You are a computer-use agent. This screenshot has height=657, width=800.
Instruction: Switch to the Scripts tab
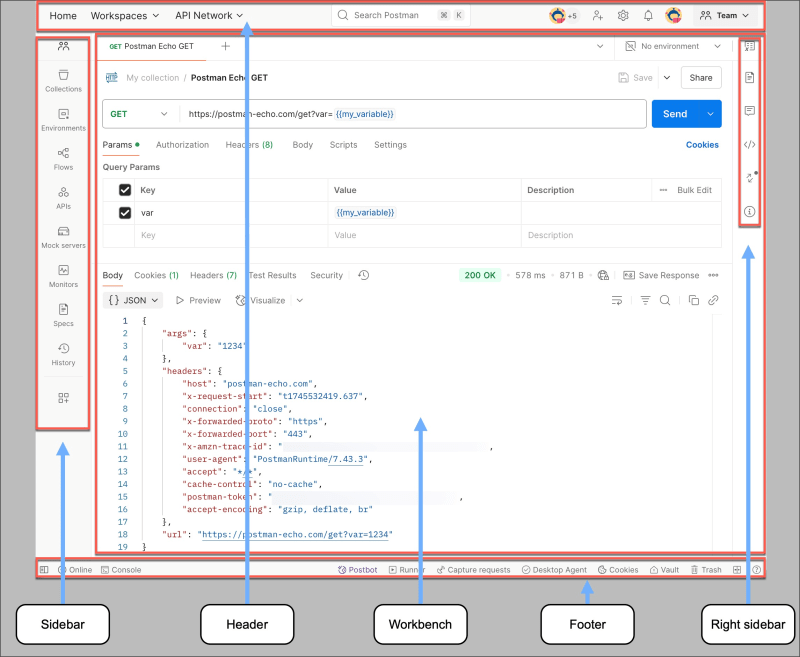(343, 145)
